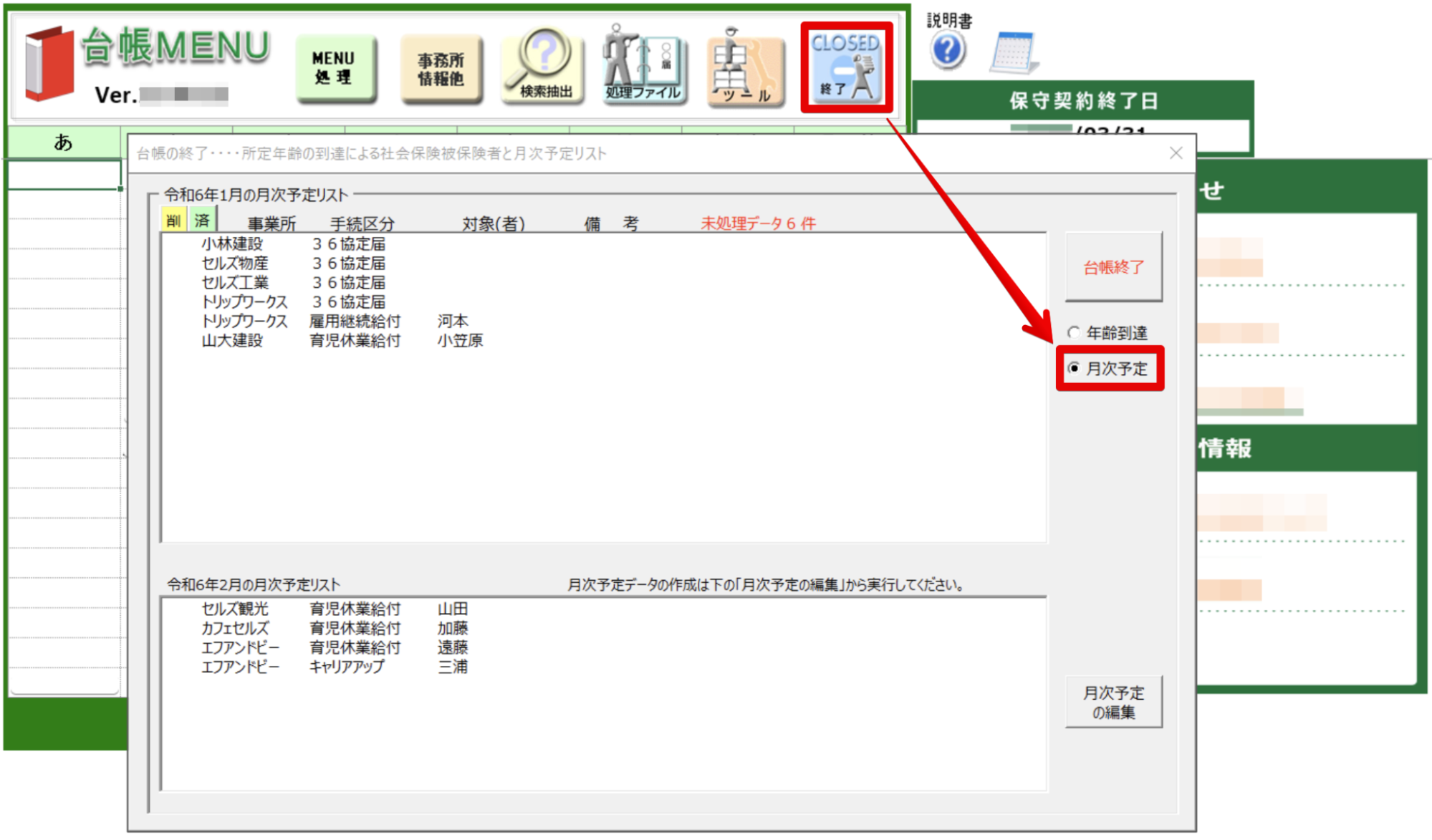Click the あ index tab
1432x840 pixels.
click(x=64, y=143)
